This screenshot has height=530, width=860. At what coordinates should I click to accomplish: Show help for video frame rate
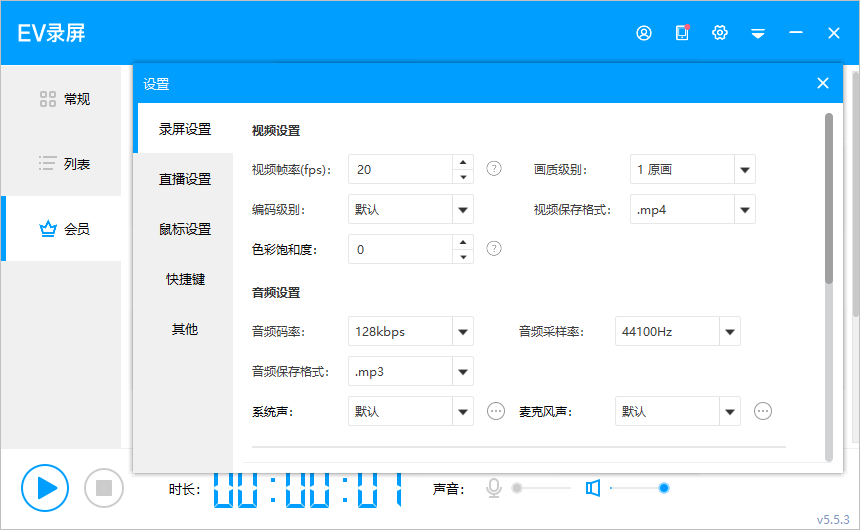pyautogui.click(x=494, y=168)
